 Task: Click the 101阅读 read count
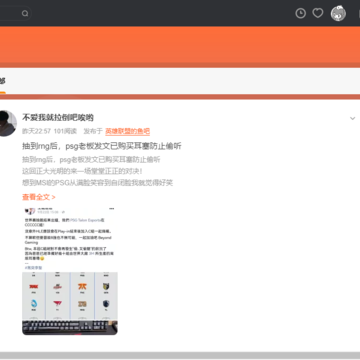[65, 131]
